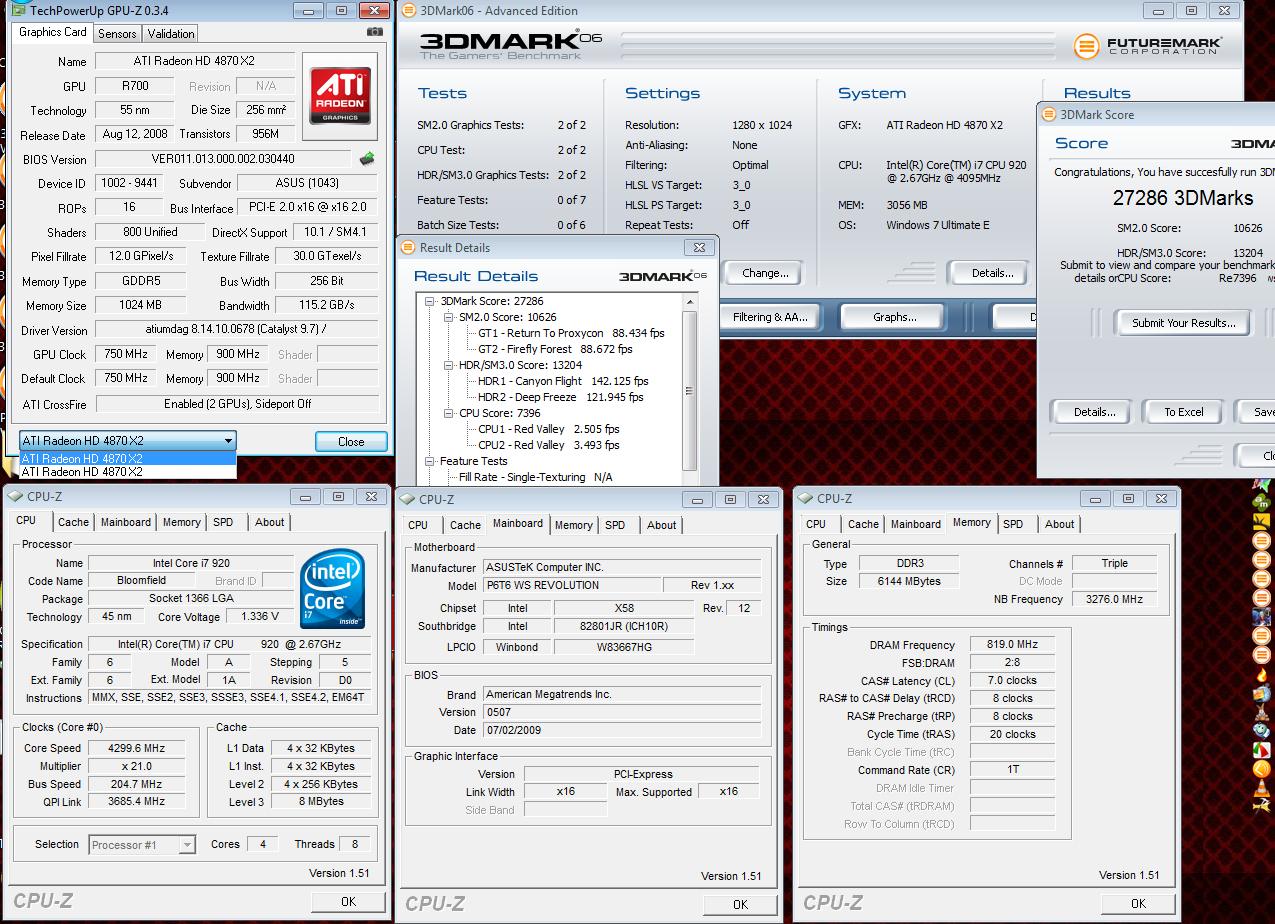Click the NB Frequency 3276.0 MHz value
Image resolution: width=1275 pixels, height=924 pixels.
(1114, 599)
